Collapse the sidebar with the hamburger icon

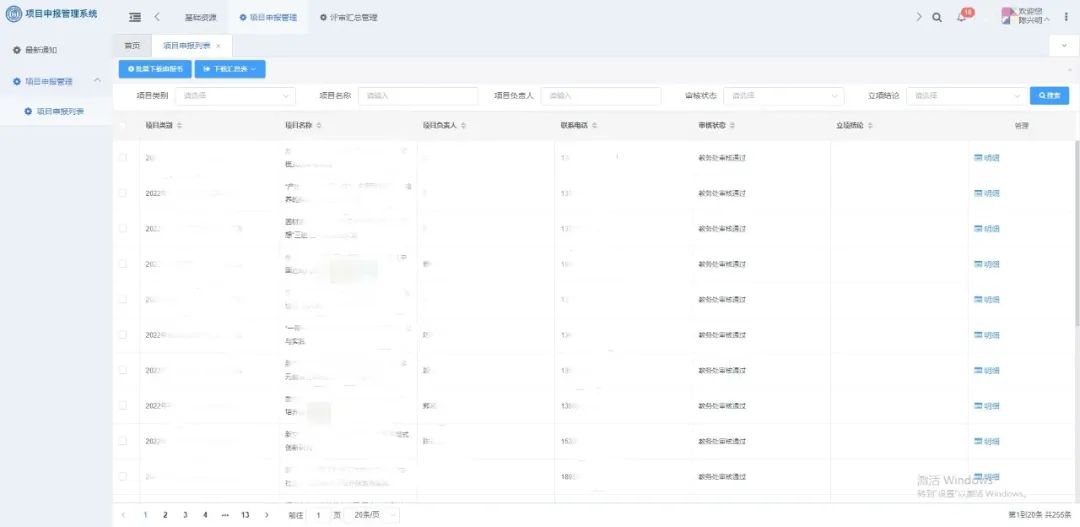coord(135,17)
